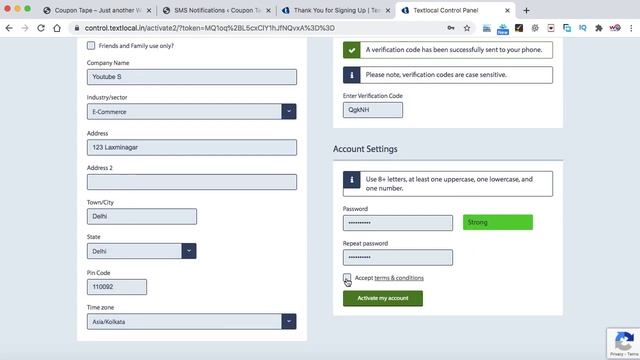The width and height of the screenshot is (640, 360).
Task: Click the Delhi state select box
Action: tap(142, 251)
